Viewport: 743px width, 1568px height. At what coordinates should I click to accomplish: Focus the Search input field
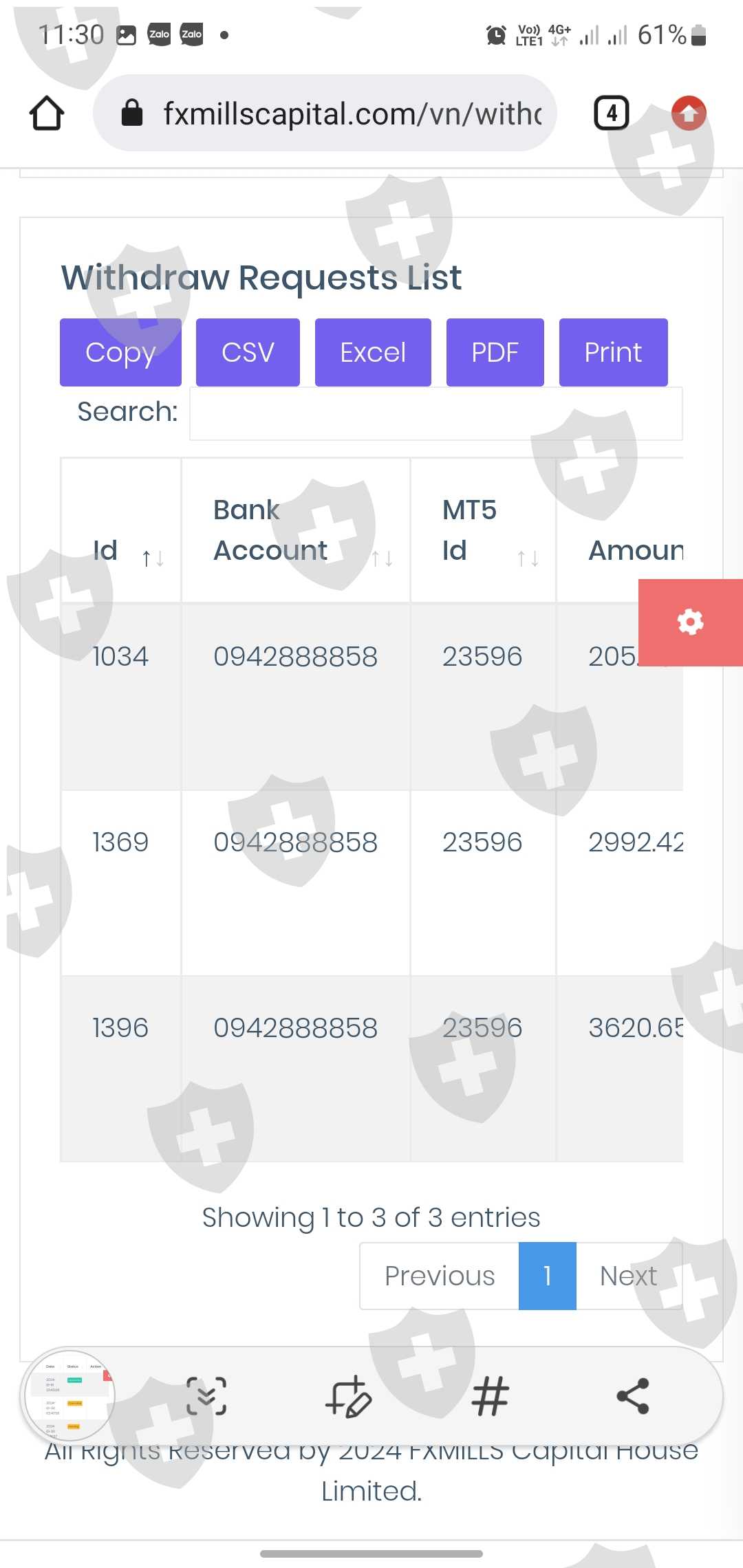click(435, 413)
